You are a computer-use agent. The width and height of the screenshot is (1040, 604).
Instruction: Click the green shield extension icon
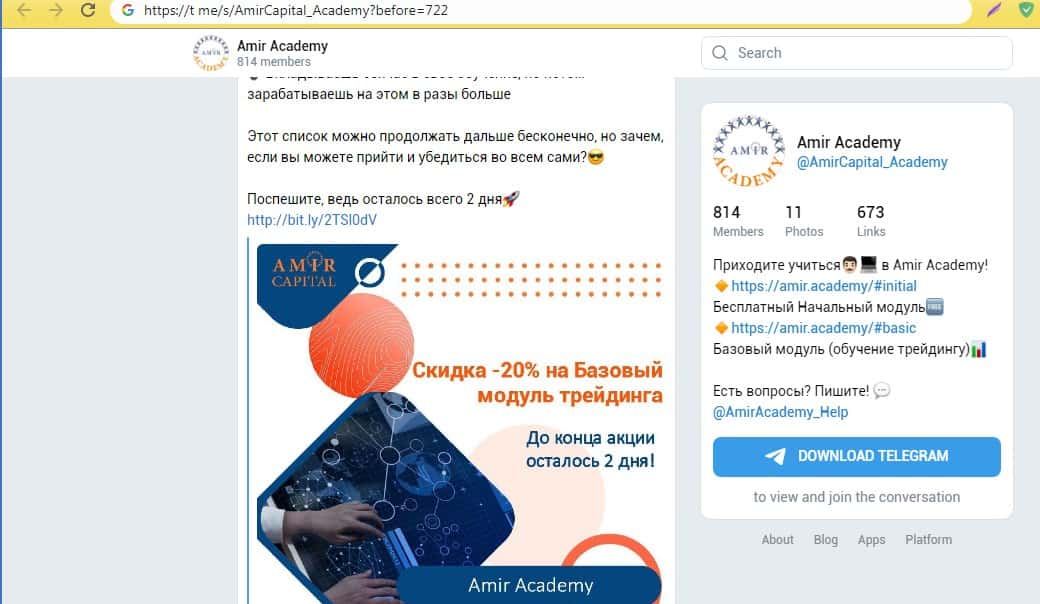1025,10
